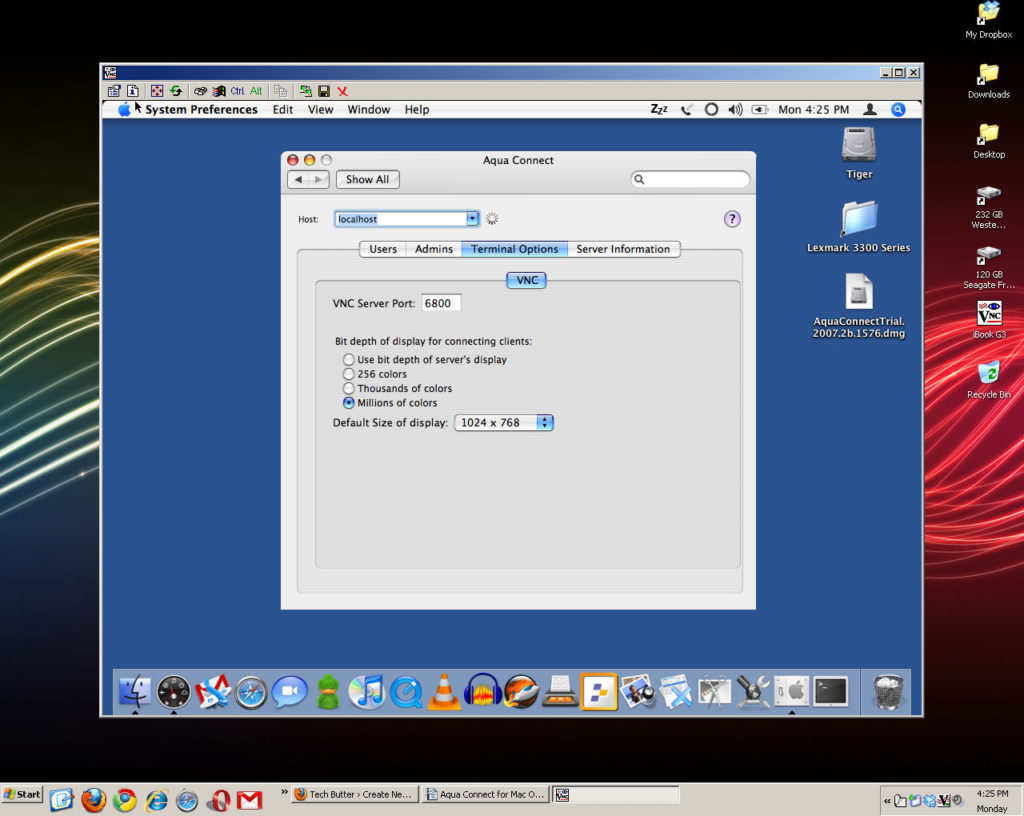Toggle full-screen mode in VNC toolbar
Image resolution: width=1024 pixels, height=816 pixels.
tap(157, 91)
